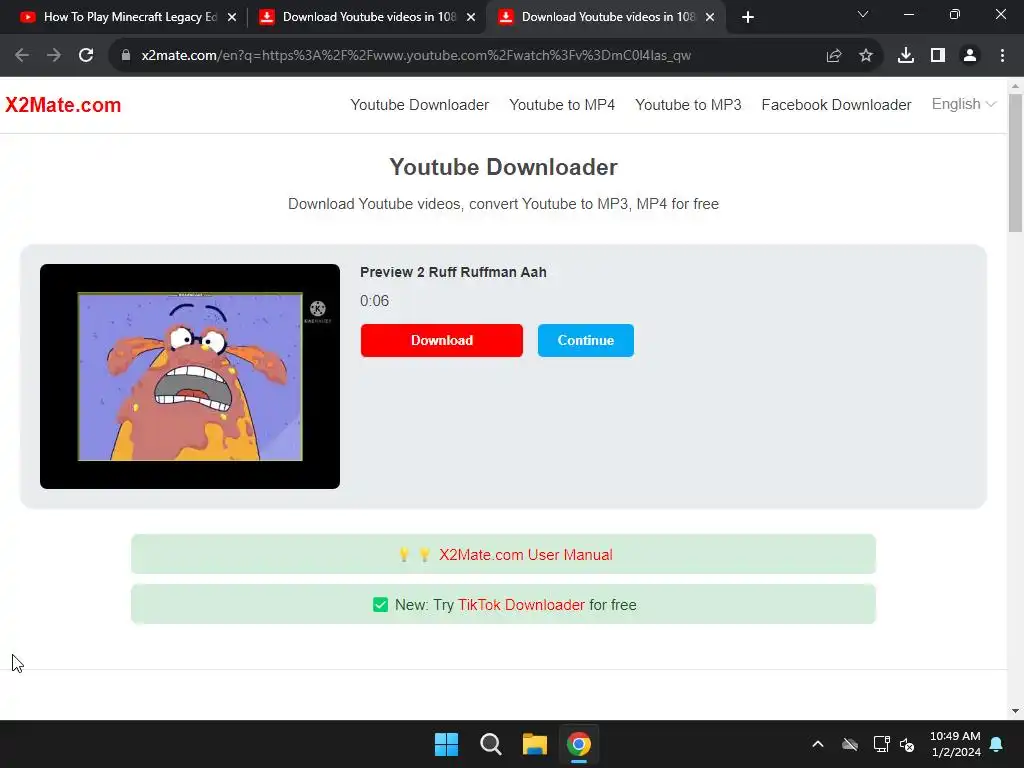Click the green checkmark icon beside New
Viewport: 1024px width, 768px height.
pos(380,605)
